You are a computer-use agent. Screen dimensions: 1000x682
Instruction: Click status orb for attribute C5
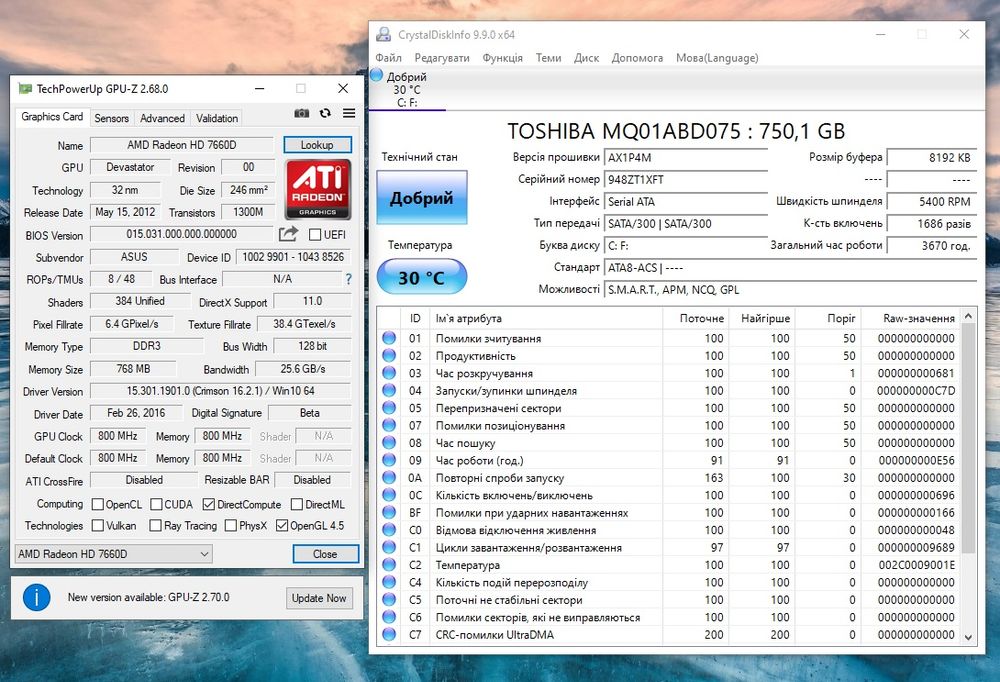click(x=389, y=600)
